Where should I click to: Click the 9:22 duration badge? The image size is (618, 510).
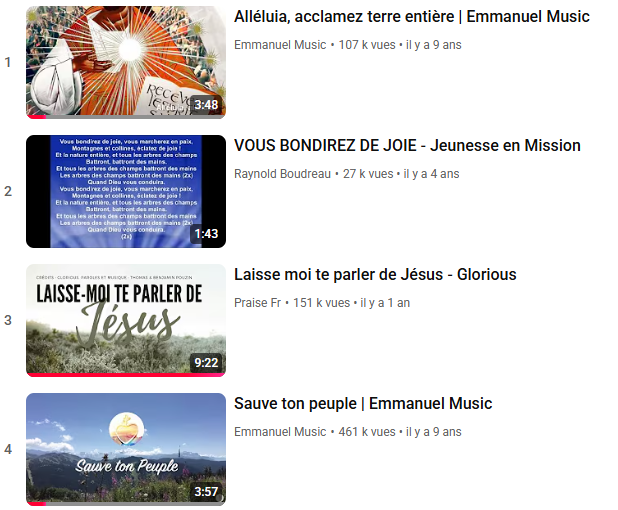[x=206, y=363]
